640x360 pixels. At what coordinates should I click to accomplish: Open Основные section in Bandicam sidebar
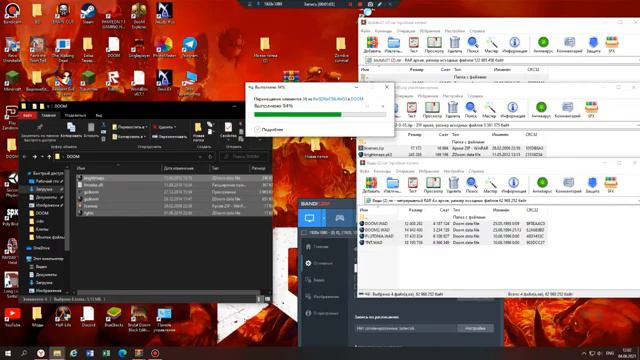[x=322, y=263]
